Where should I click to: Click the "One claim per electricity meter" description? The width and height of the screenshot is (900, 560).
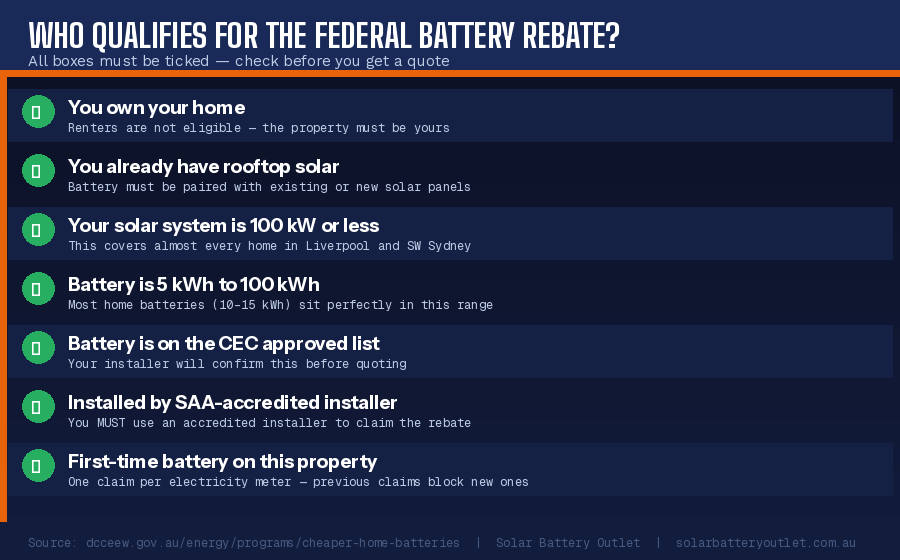pyautogui.click(x=298, y=482)
